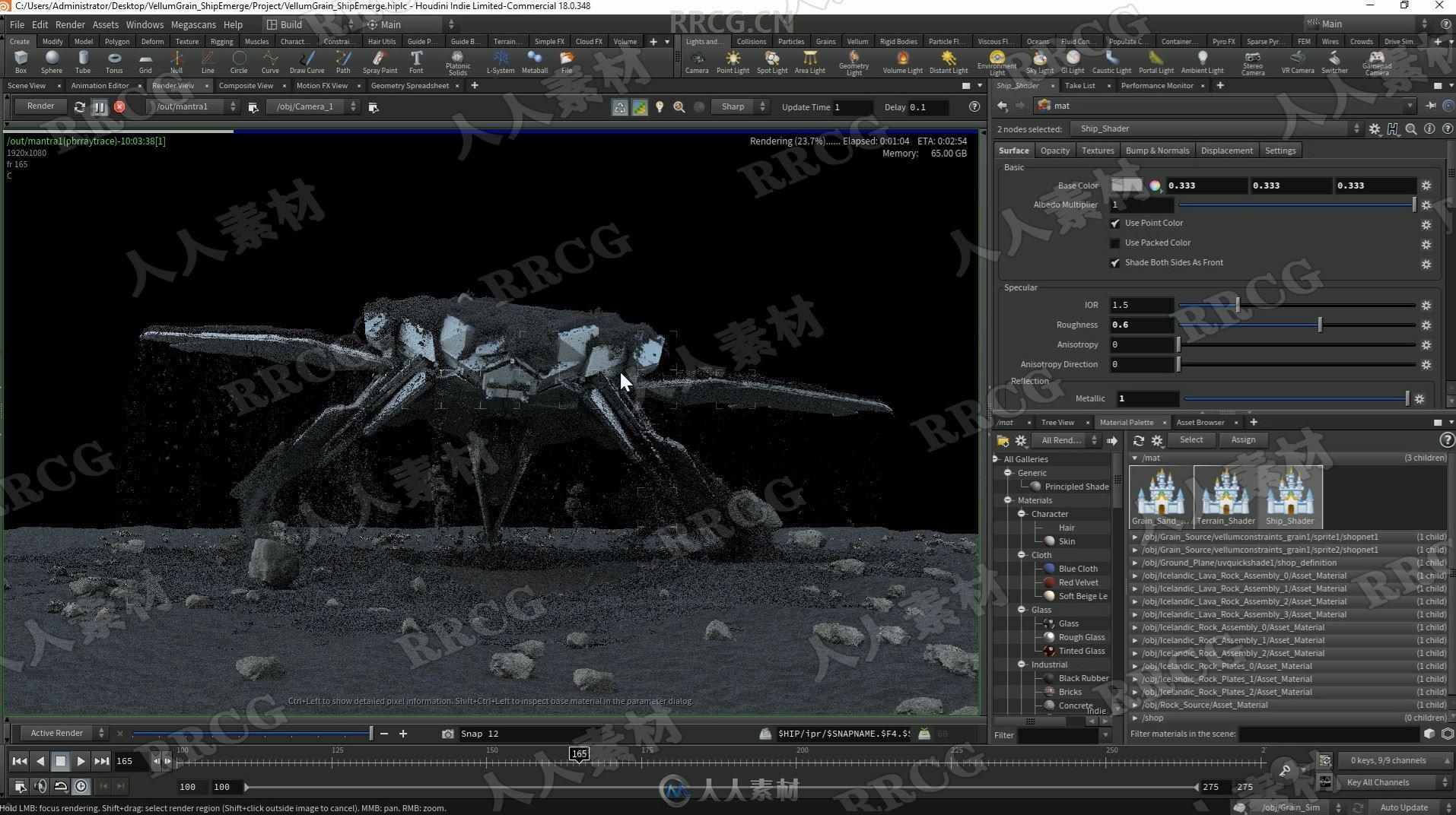Take a render snapshot camera icon
This screenshot has height=815, width=1456.
click(x=447, y=734)
